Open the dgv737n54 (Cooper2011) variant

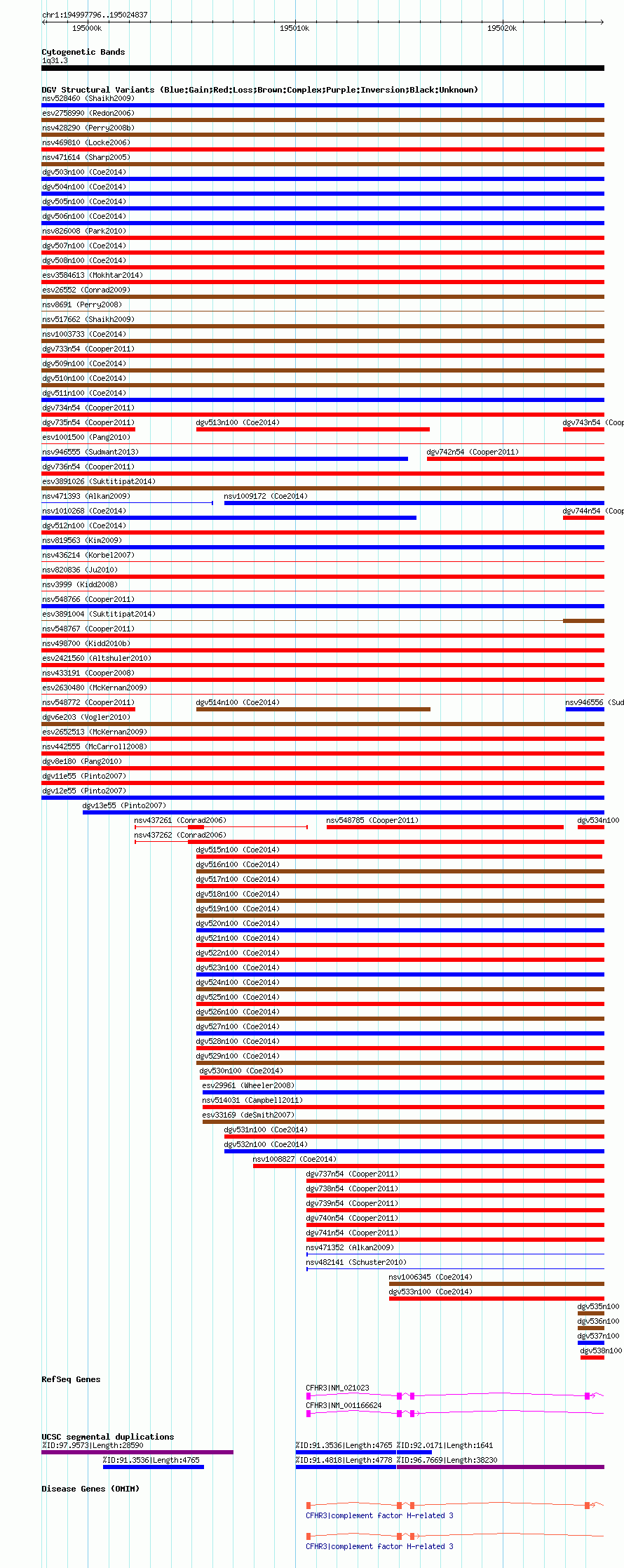(x=352, y=1174)
